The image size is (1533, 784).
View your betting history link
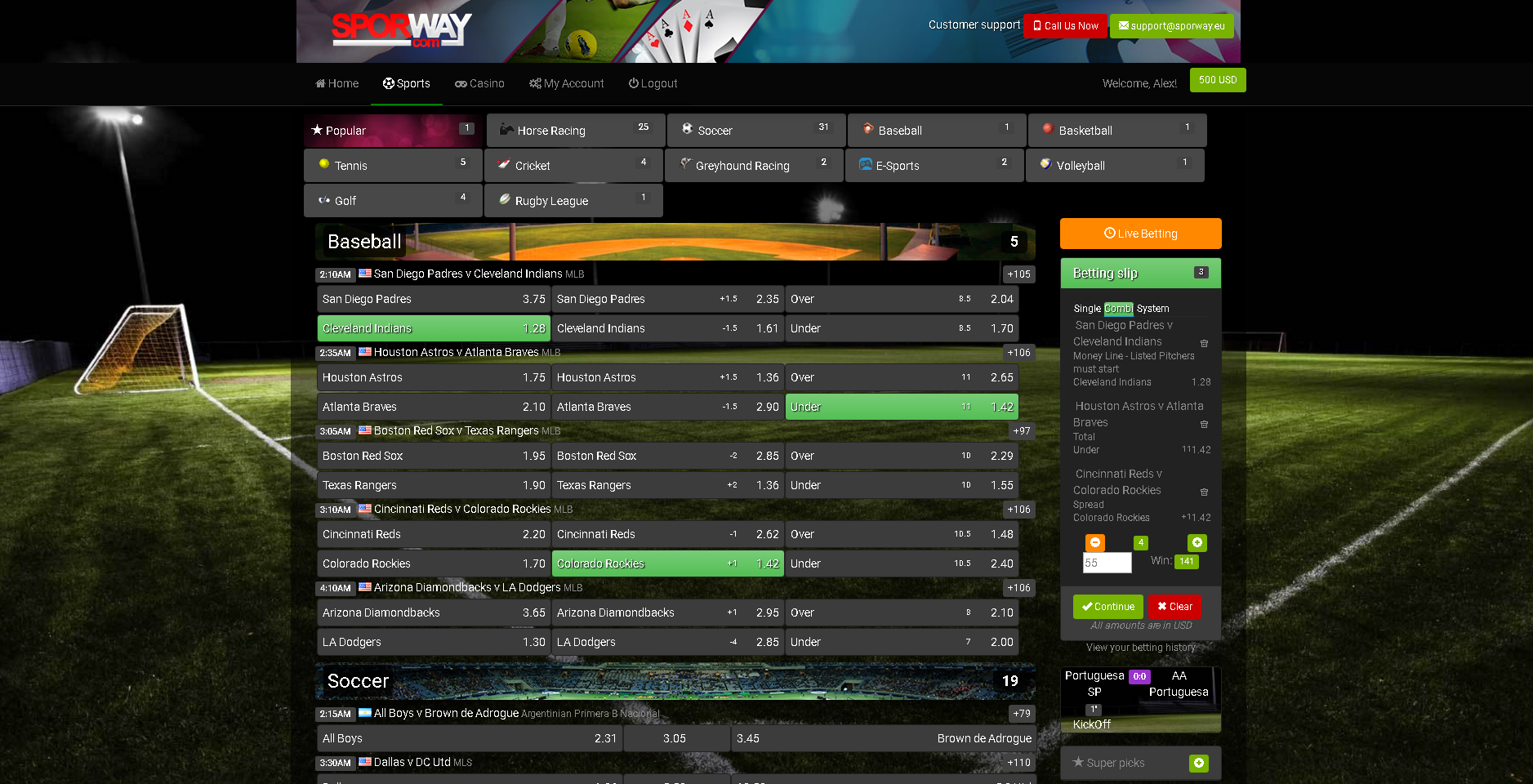pyautogui.click(x=1141, y=648)
